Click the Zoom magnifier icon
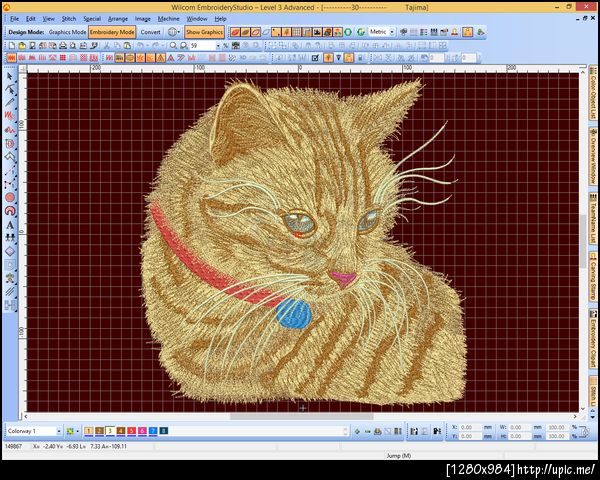Screen dimensions: 600x480 click(x=173, y=46)
